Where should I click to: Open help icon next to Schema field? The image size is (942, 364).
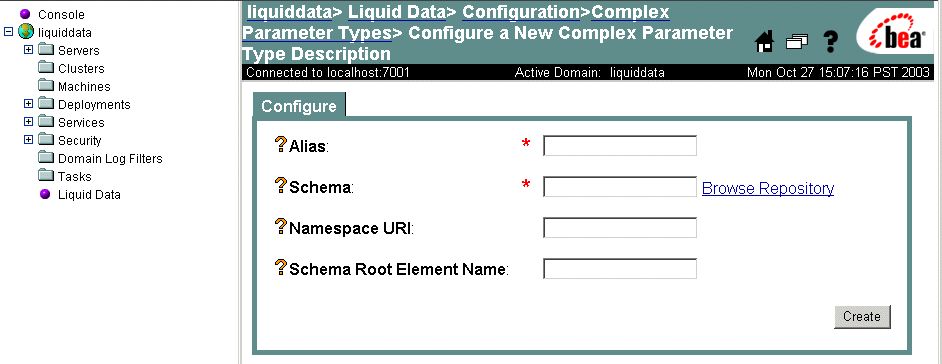pos(281,186)
